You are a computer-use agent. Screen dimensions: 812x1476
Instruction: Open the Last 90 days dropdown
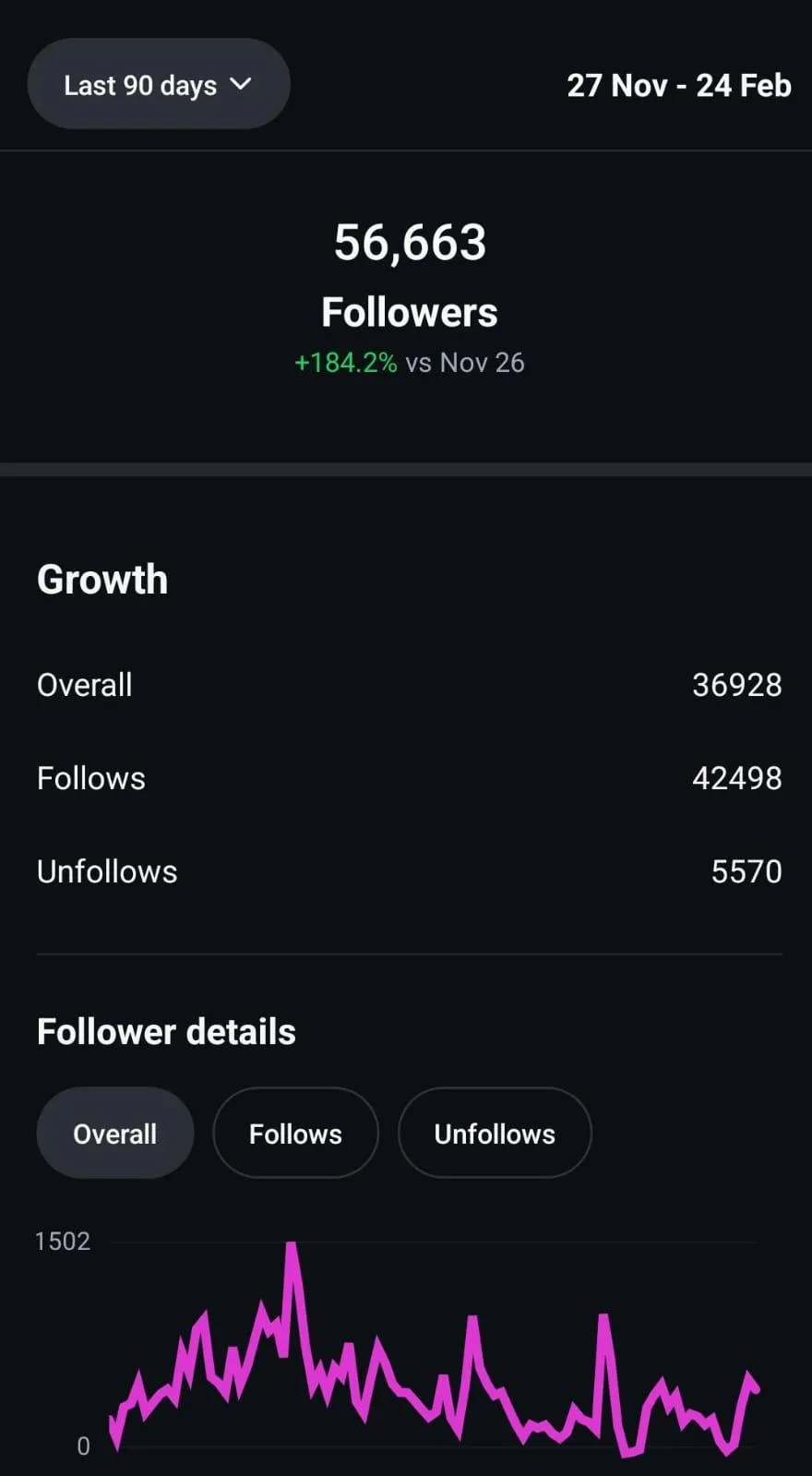tap(159, 84)
